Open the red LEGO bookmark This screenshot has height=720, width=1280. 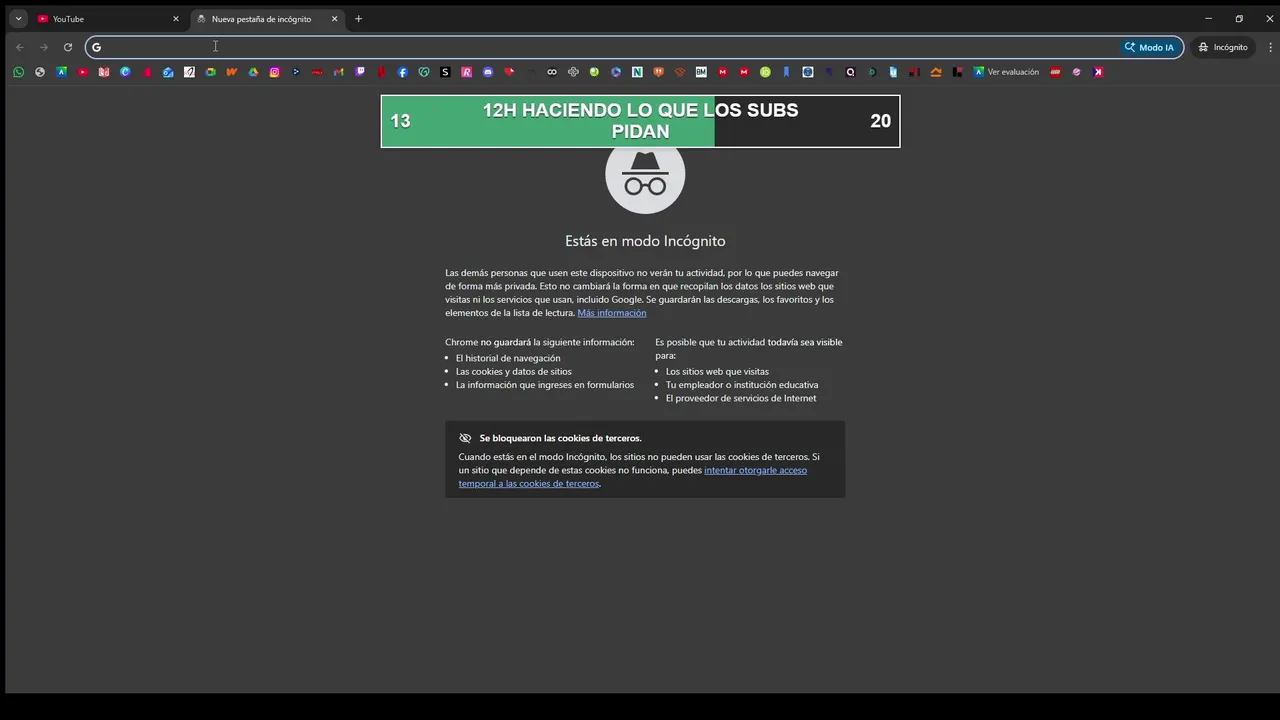pyautogui.click(x=1055, y=72)
